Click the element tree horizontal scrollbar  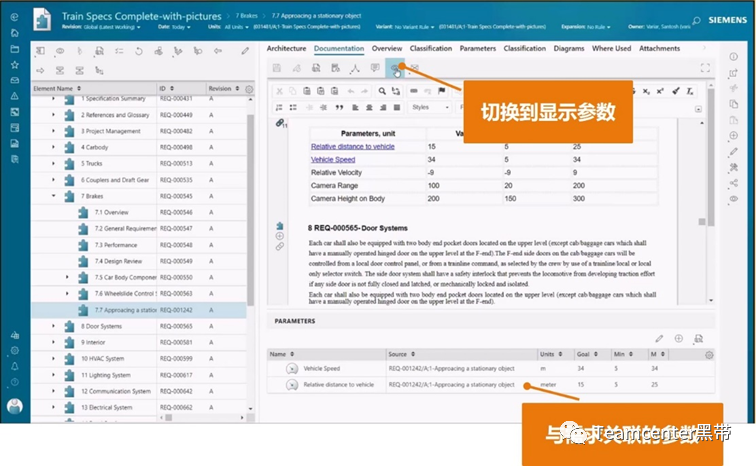[x=169, y=417]
